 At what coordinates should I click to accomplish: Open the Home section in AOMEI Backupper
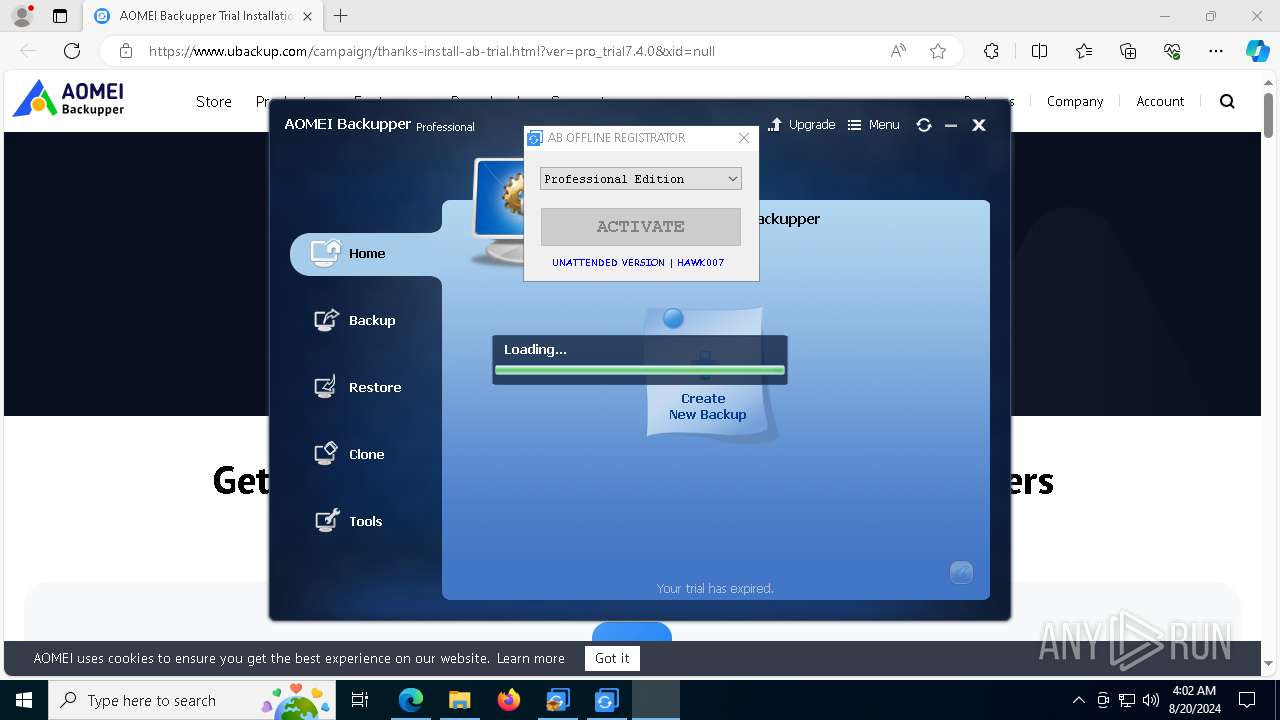point(366,254)
